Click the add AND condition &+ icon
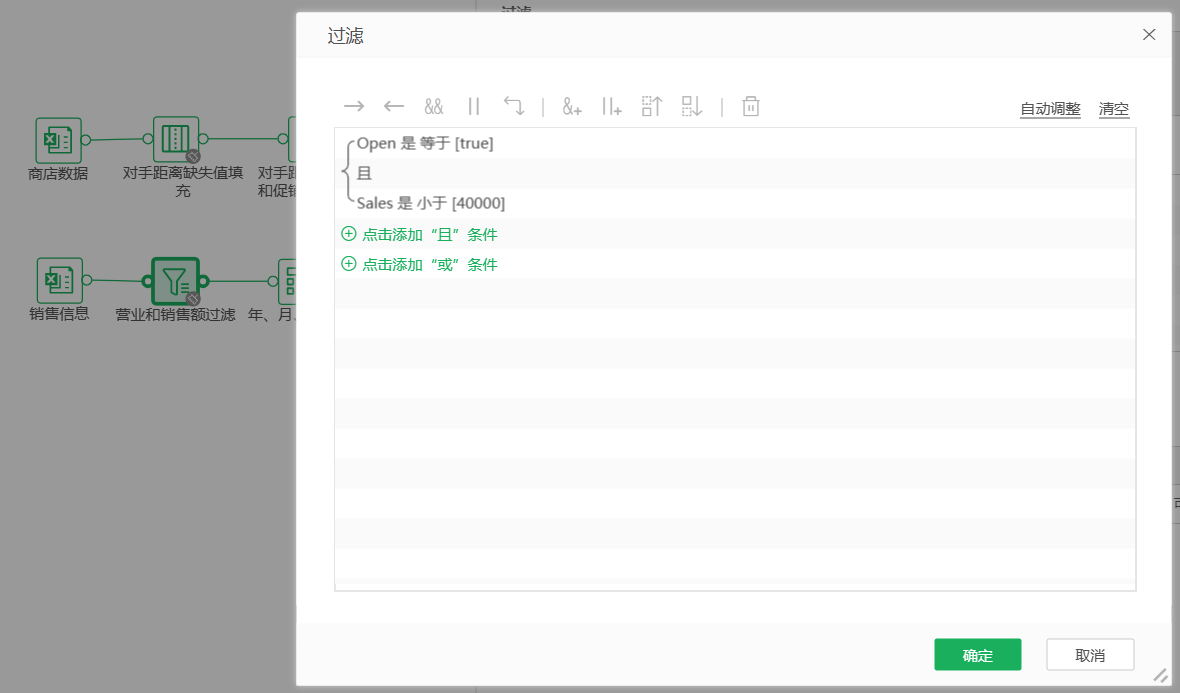Screen dimensions: 1180x693 (571, 106)
